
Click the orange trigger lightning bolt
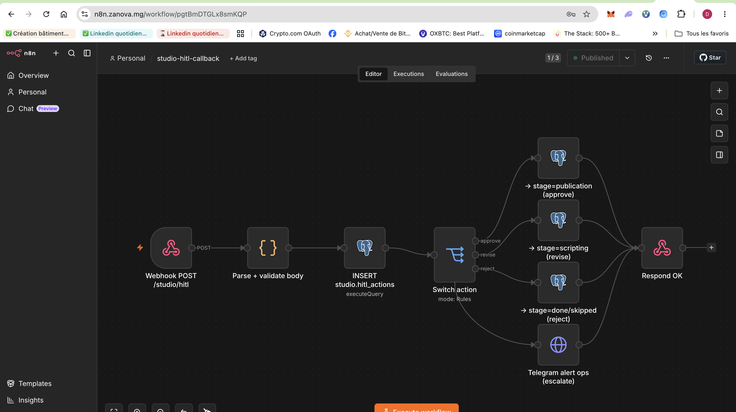point(140,247)
